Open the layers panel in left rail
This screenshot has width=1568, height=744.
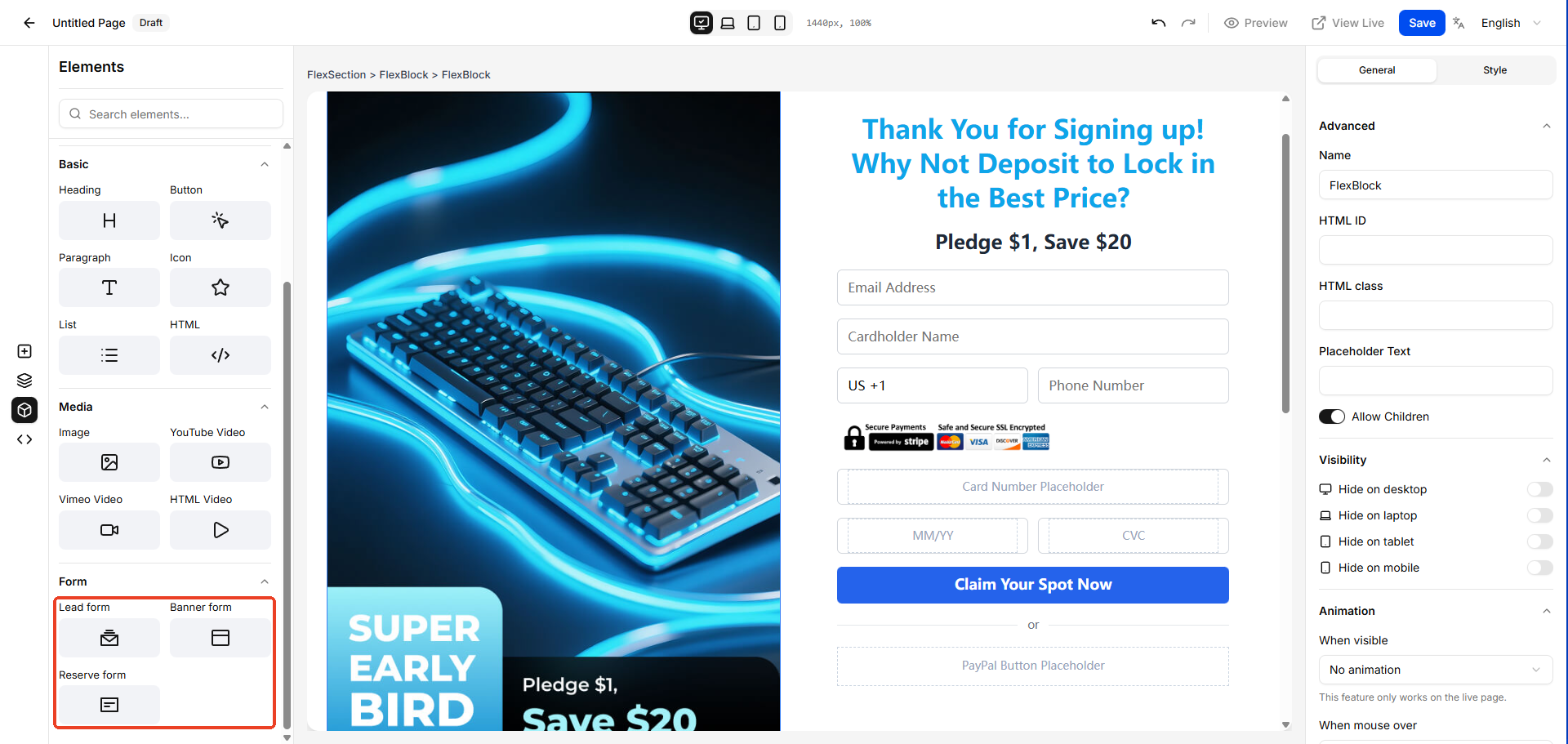point(24,381)
